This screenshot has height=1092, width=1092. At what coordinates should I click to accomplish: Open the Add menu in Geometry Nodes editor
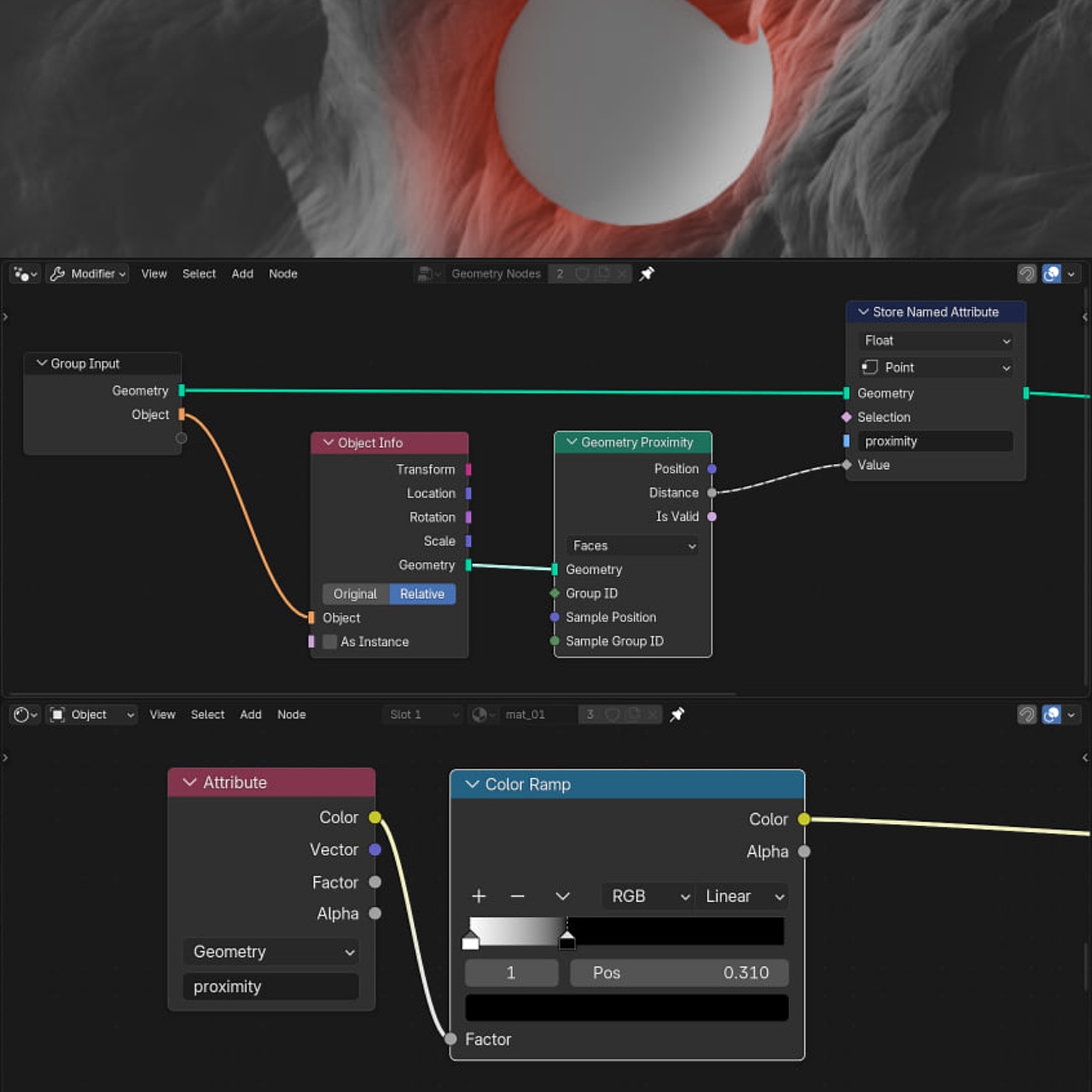click(x=242, y=274)
